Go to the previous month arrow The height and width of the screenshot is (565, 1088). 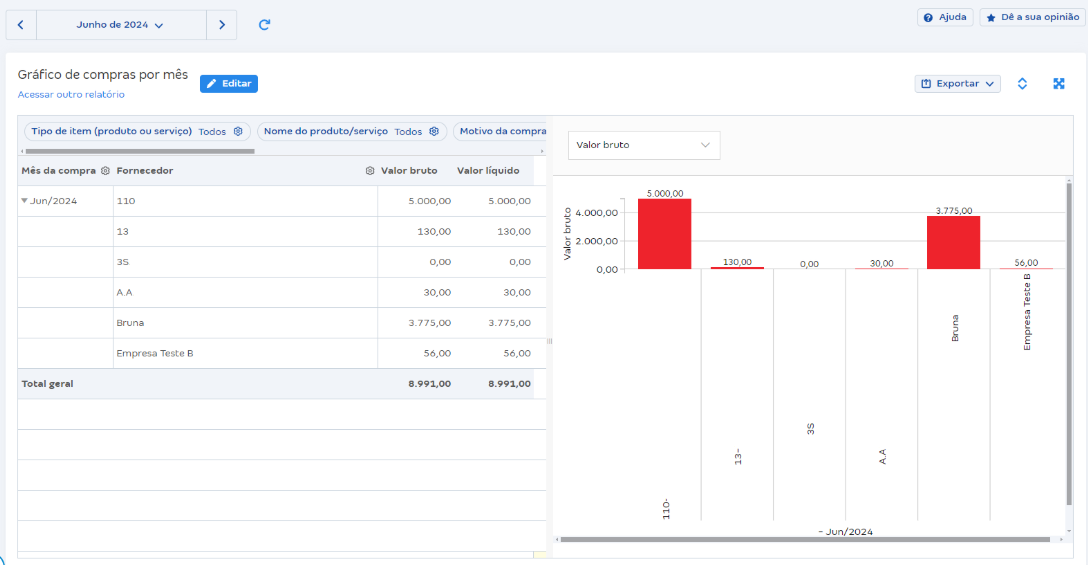point(21,25)
